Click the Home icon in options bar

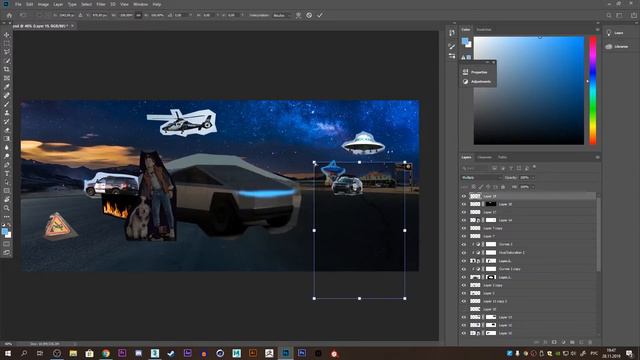[9, 15]
